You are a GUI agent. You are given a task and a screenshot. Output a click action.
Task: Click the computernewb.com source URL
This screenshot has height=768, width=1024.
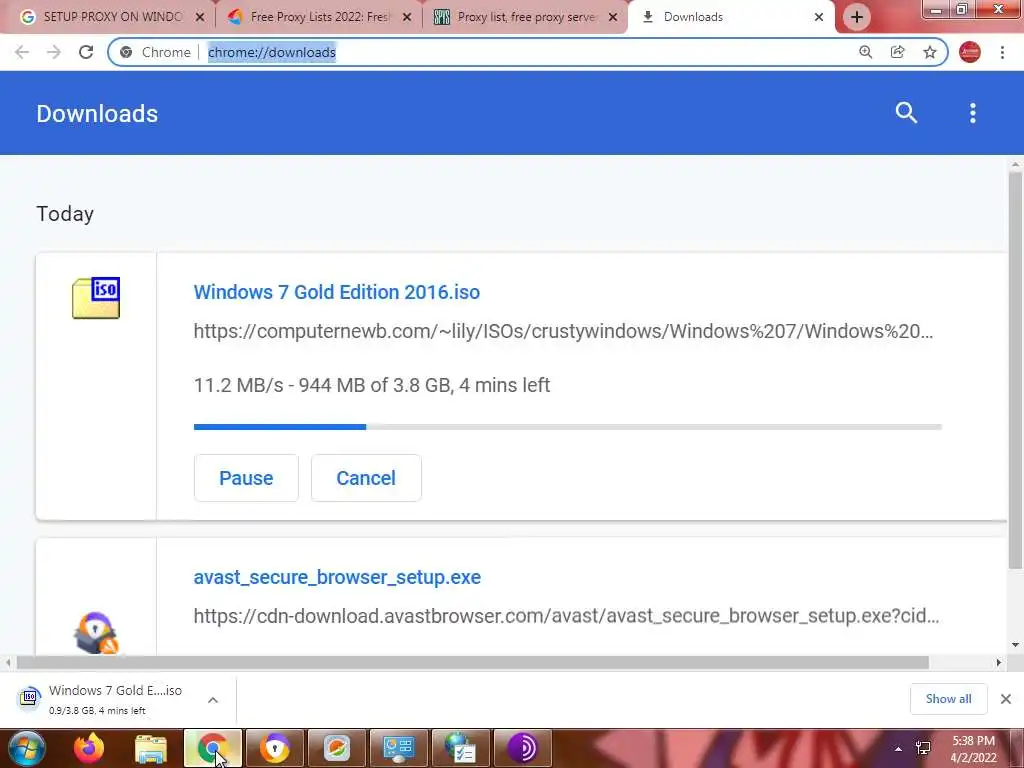tap(563, 331)
